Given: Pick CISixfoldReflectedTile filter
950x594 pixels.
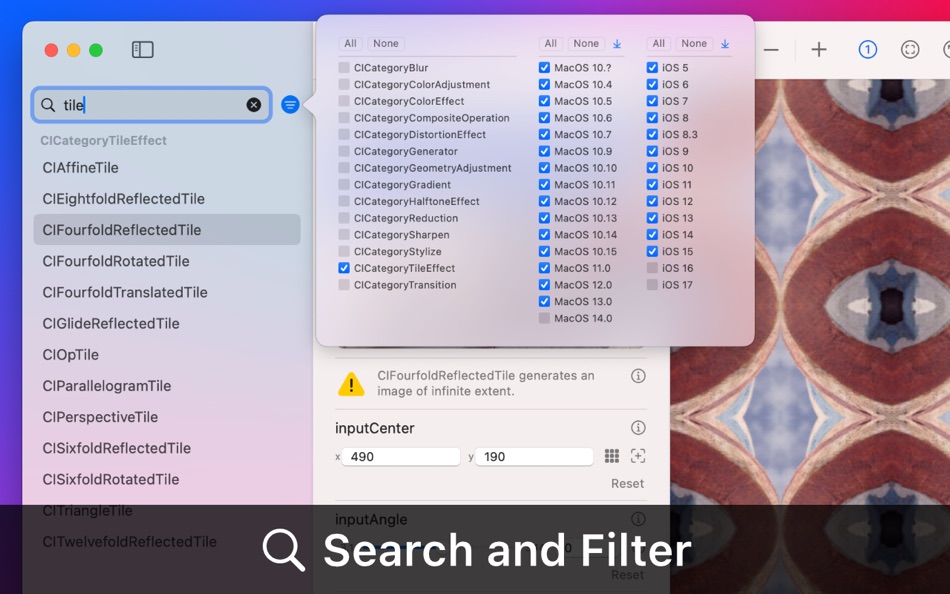Looking at the screenshot, I should pos(167,449).
